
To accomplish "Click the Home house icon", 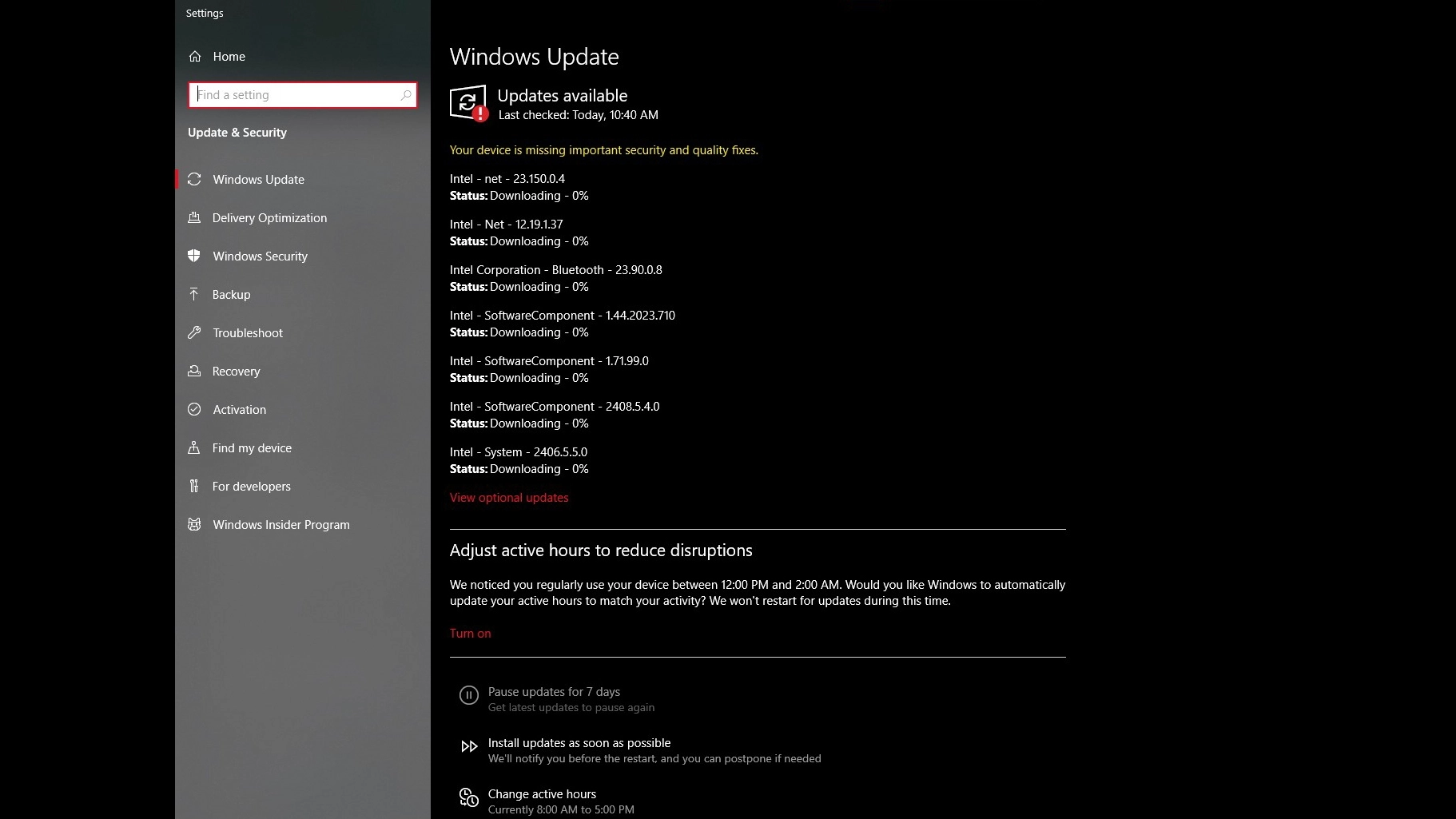I will (195, 56).
